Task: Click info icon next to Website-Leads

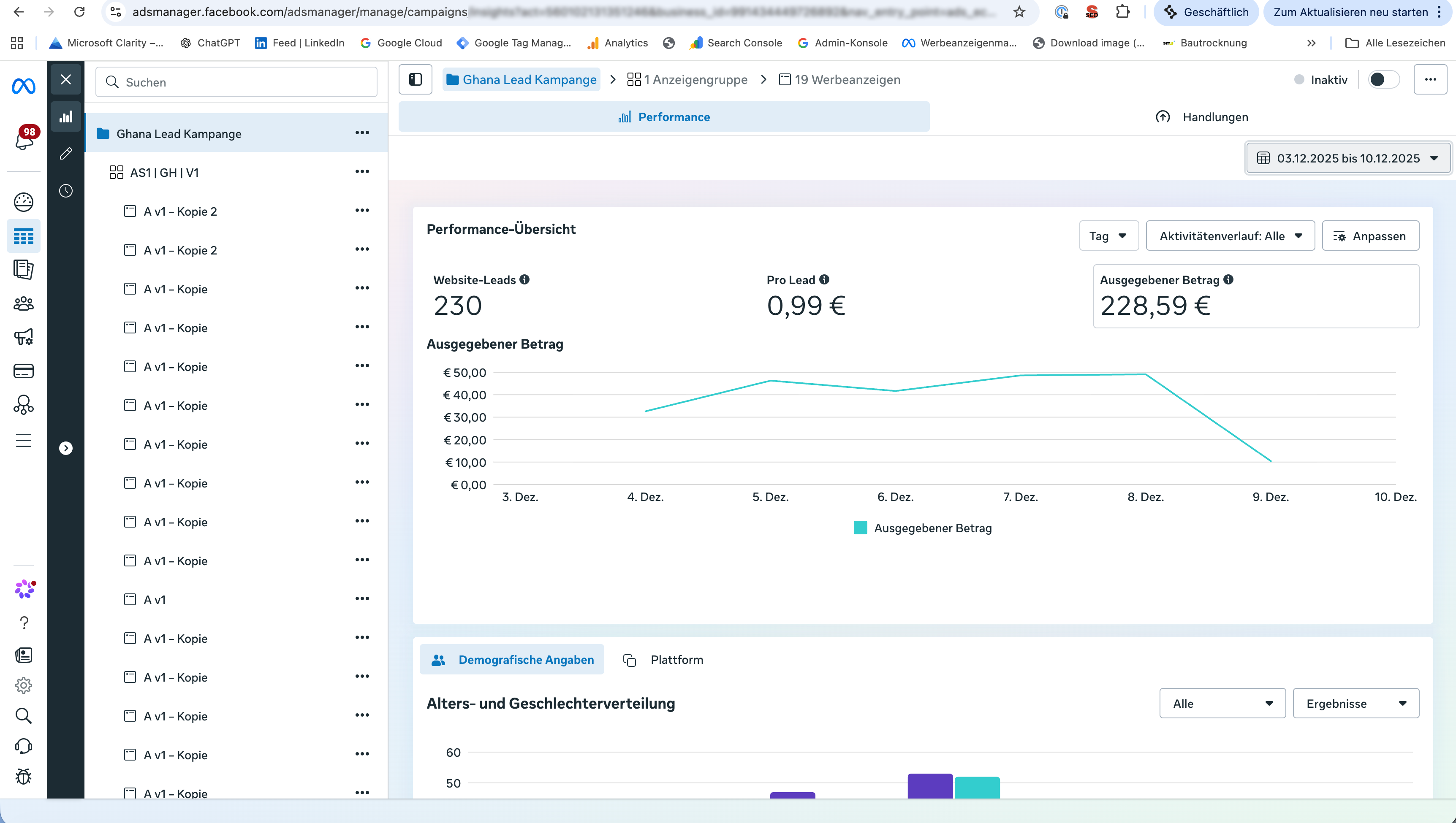Action: pyautogui.click(x=525, y=279)
